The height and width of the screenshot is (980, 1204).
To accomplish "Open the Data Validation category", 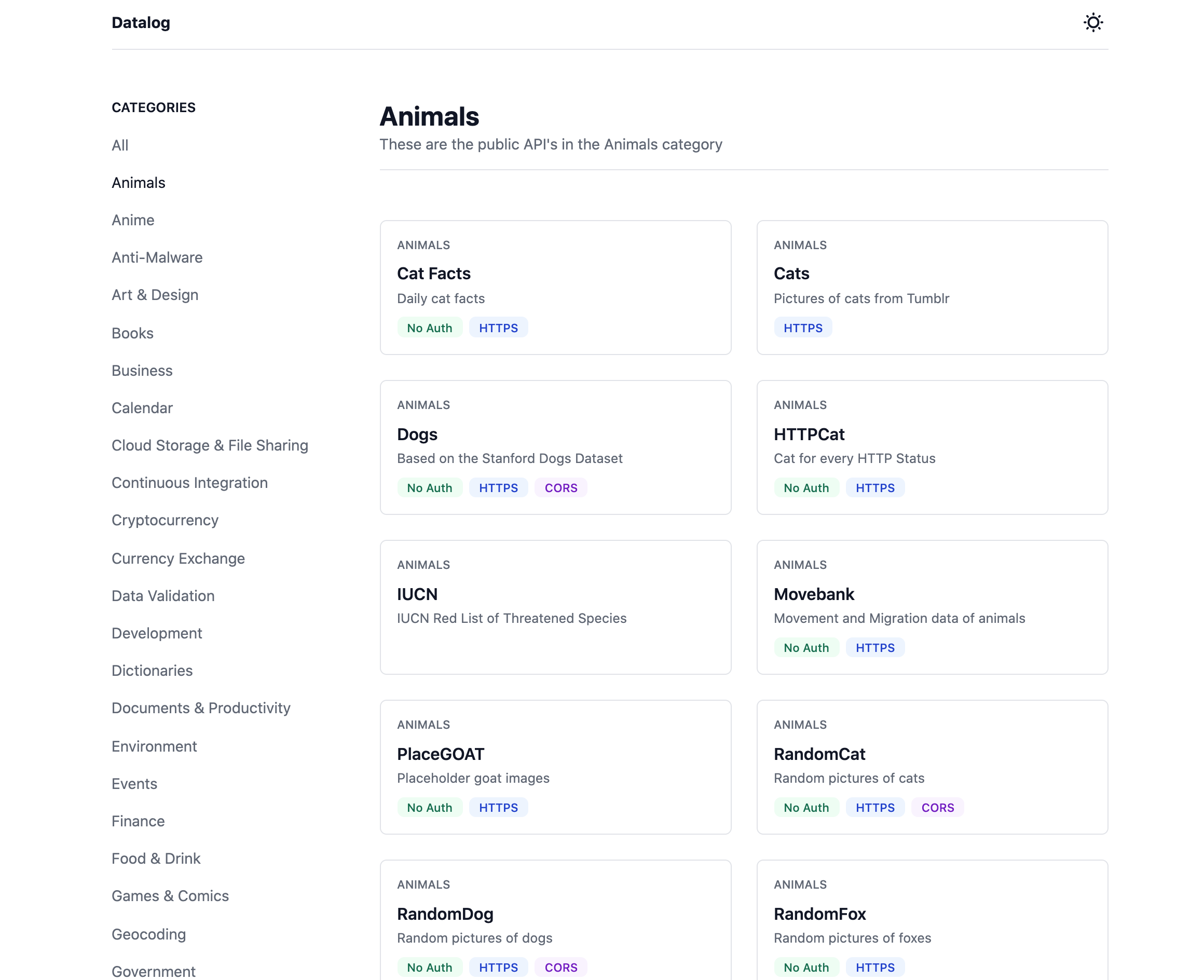I will pos(162,595).
